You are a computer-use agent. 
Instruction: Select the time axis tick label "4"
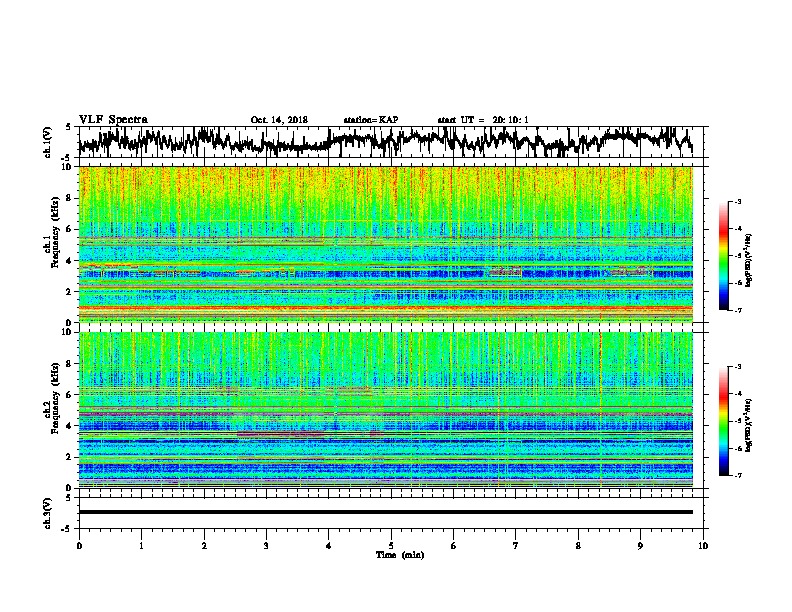pos(329,545)
